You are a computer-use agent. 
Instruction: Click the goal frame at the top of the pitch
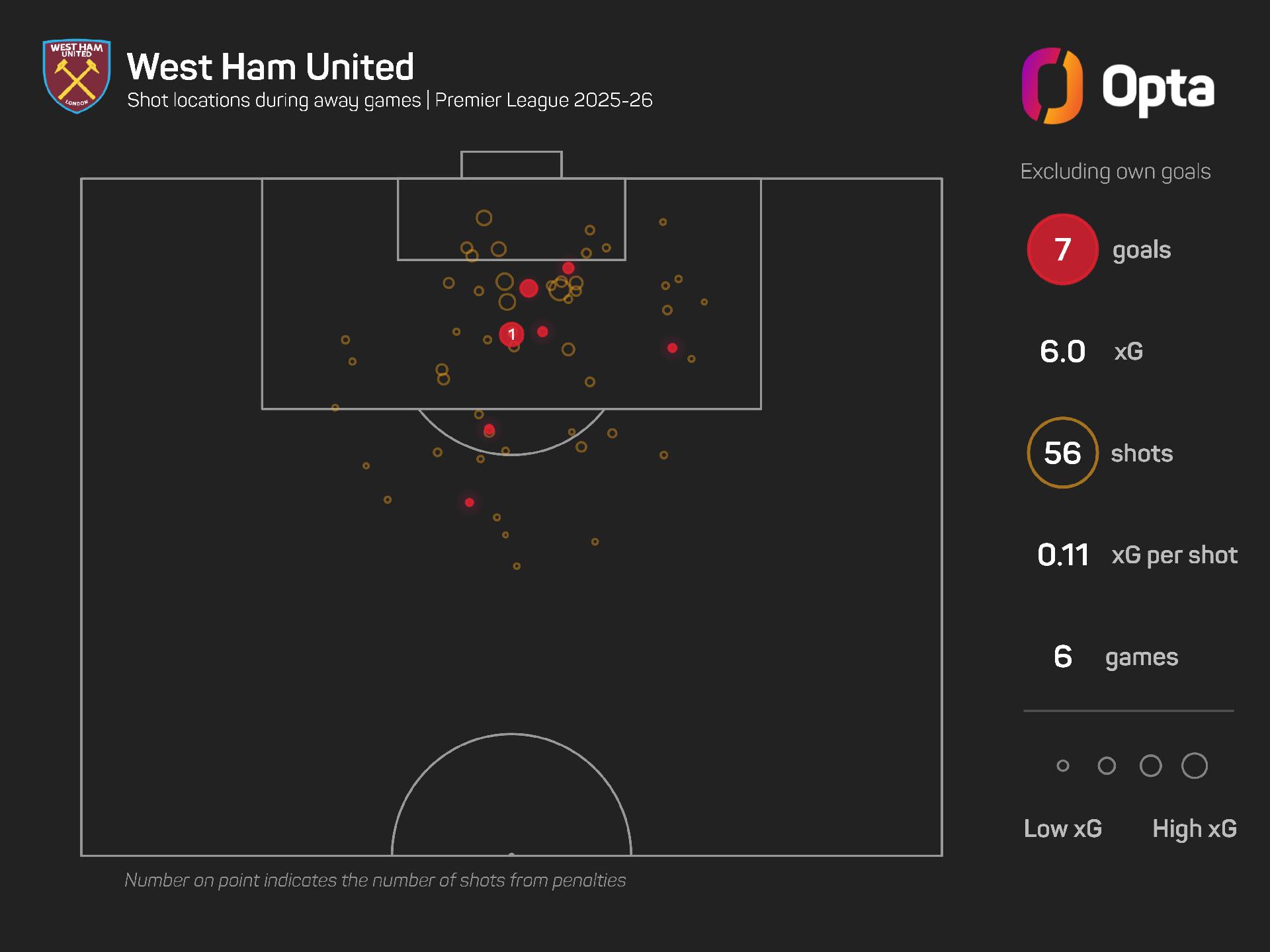click(511, 164)
